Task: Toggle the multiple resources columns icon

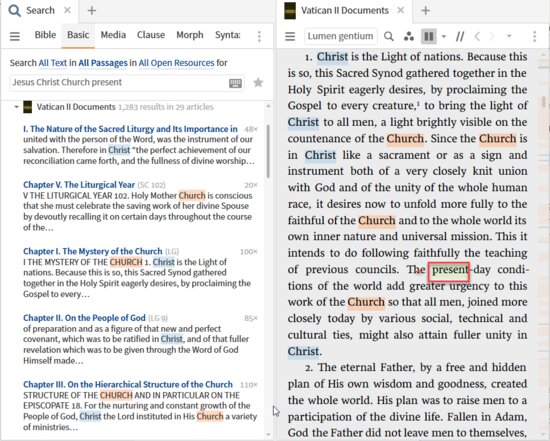Action: click(429, 36)
